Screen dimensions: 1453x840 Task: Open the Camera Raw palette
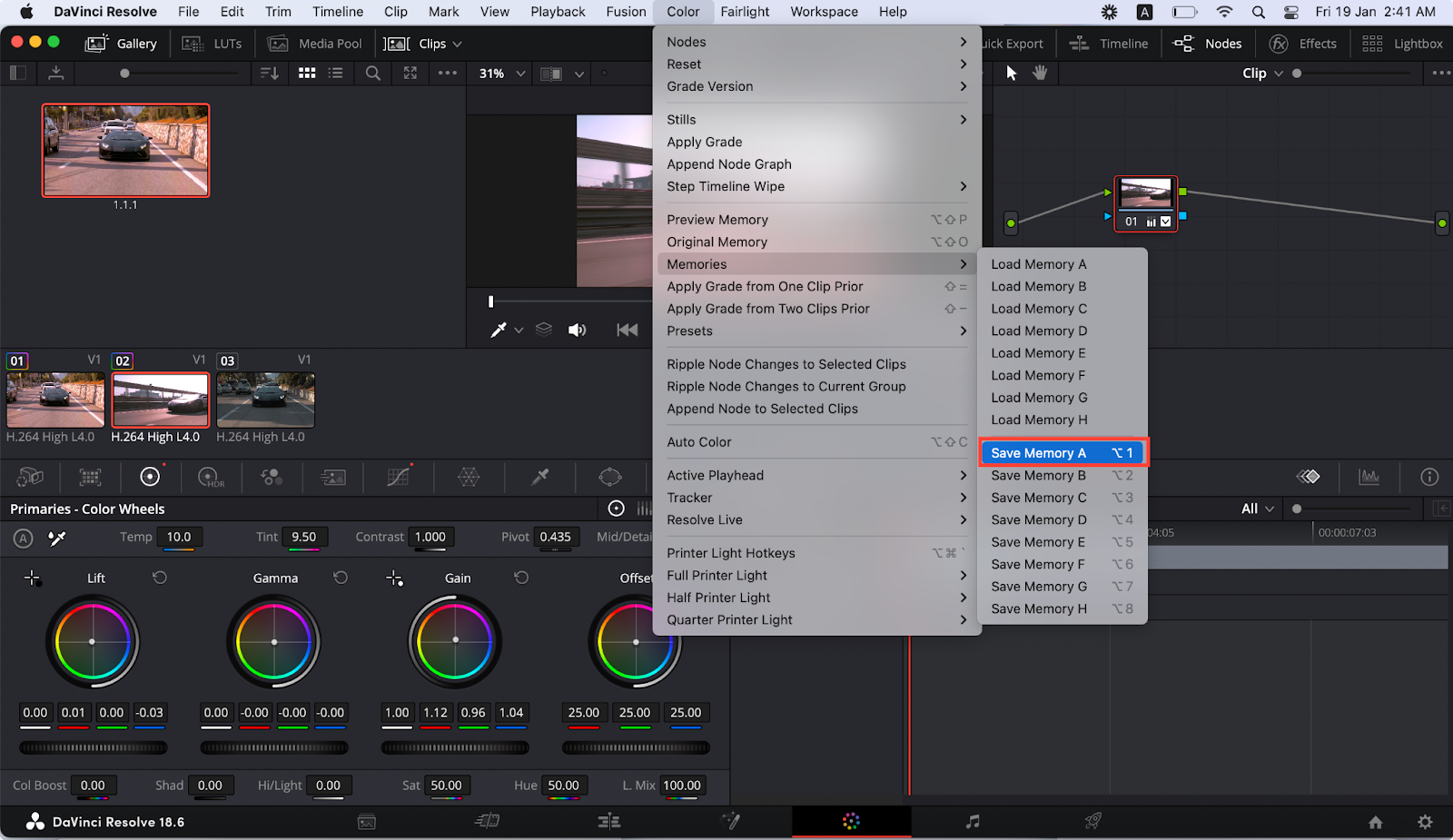coord(30,476)
